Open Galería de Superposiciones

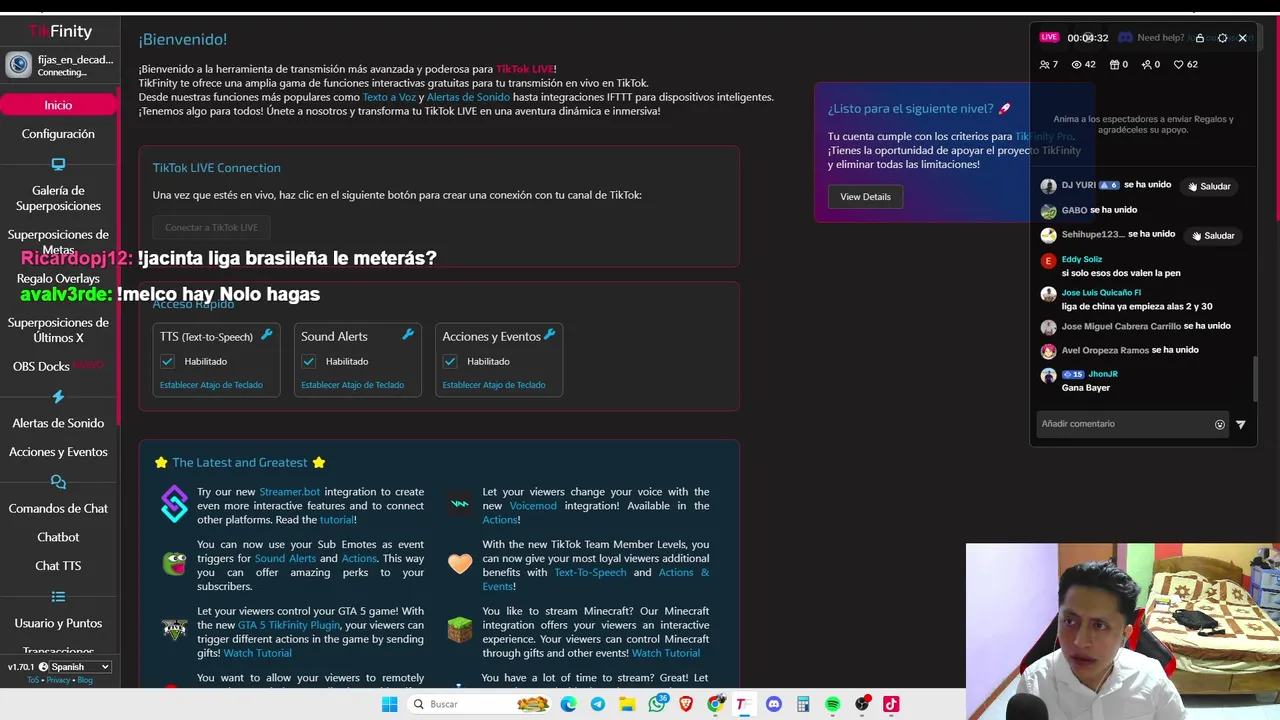point(58,198)
